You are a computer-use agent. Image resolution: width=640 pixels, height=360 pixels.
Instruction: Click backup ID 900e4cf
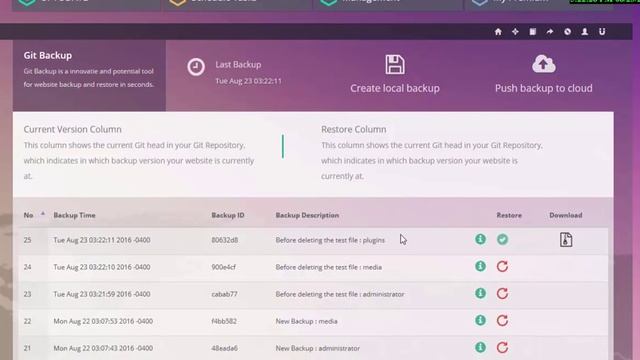point(224,267)
